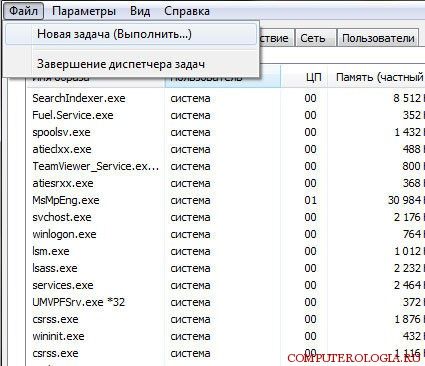Select the services.exe process
The height and width of the screenshot is (366, 425).
63,285
